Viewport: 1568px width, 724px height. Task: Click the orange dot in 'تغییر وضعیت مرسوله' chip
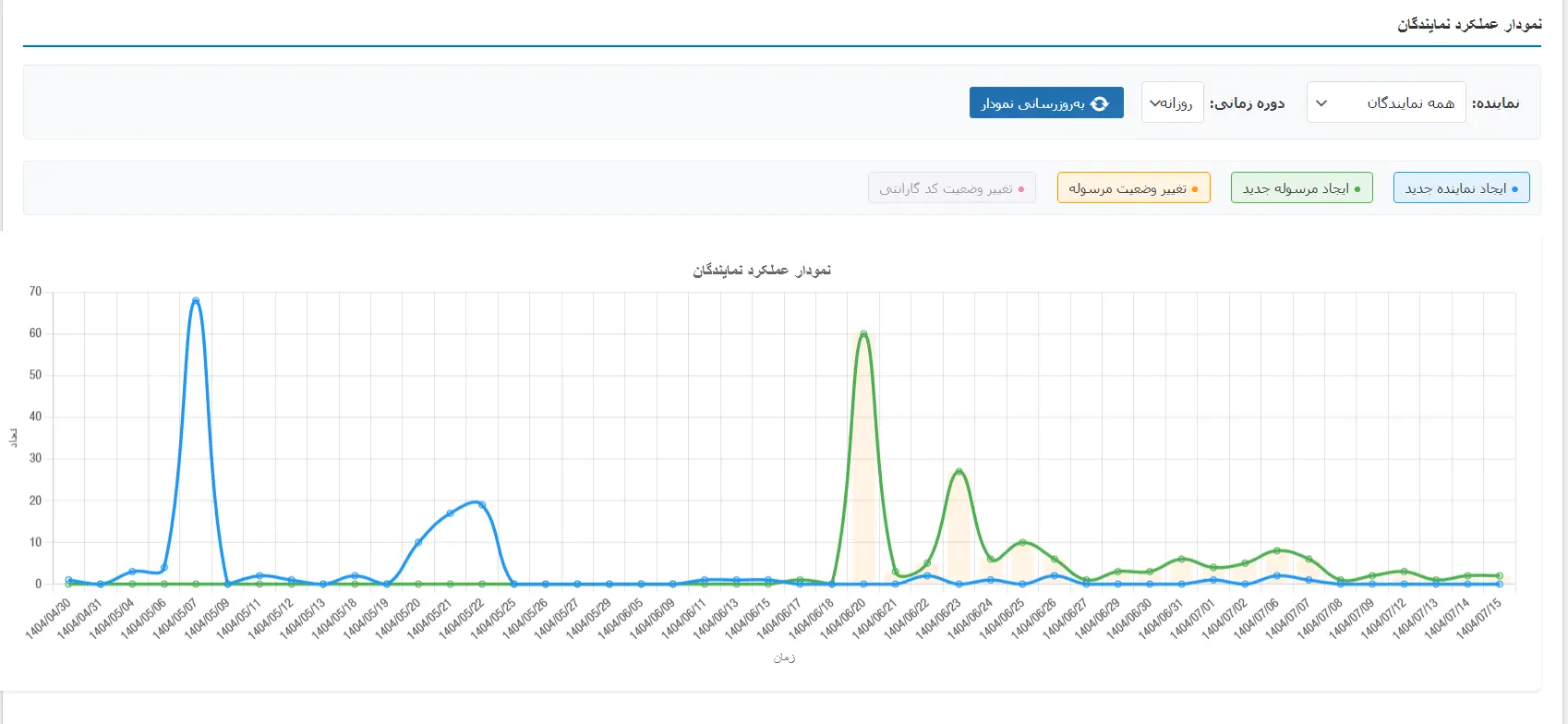[x=1195, y=189]
